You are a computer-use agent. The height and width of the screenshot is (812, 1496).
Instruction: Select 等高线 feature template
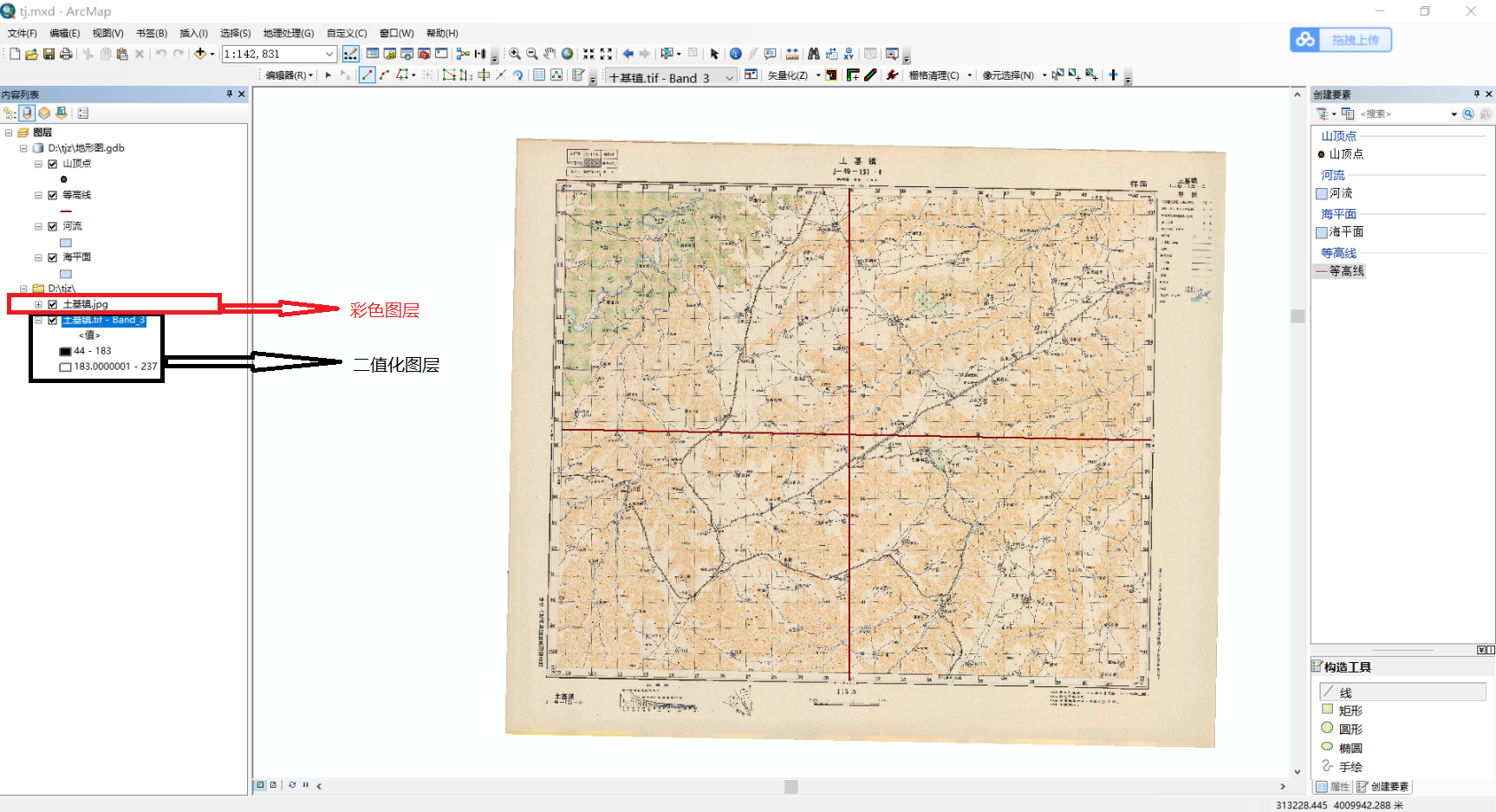point(1341,271)
